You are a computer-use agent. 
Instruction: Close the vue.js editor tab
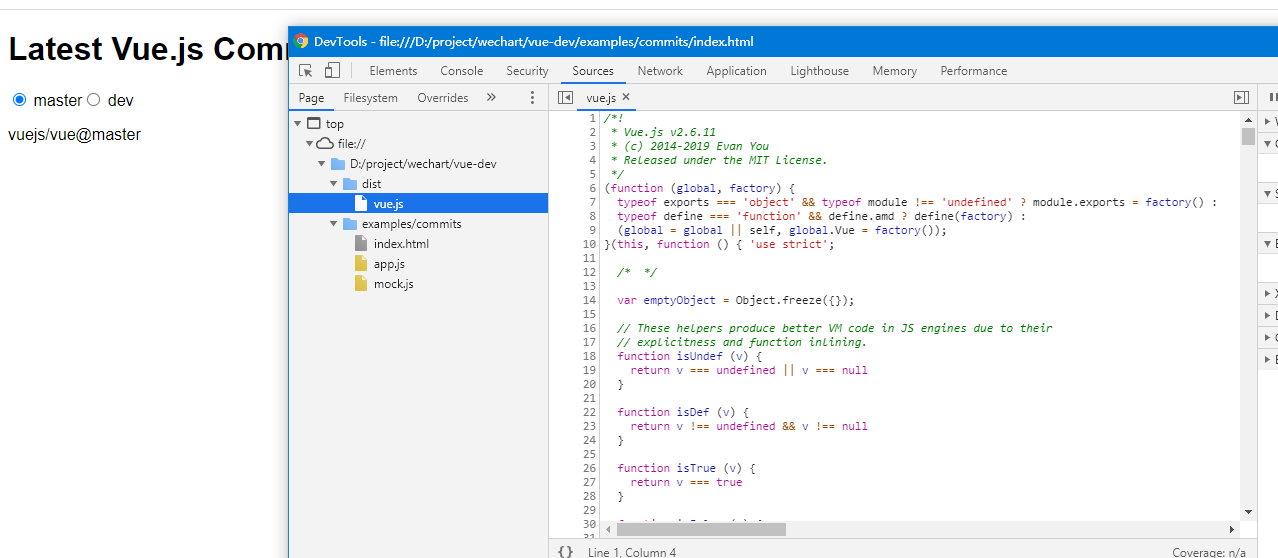(x=626, y=97)
